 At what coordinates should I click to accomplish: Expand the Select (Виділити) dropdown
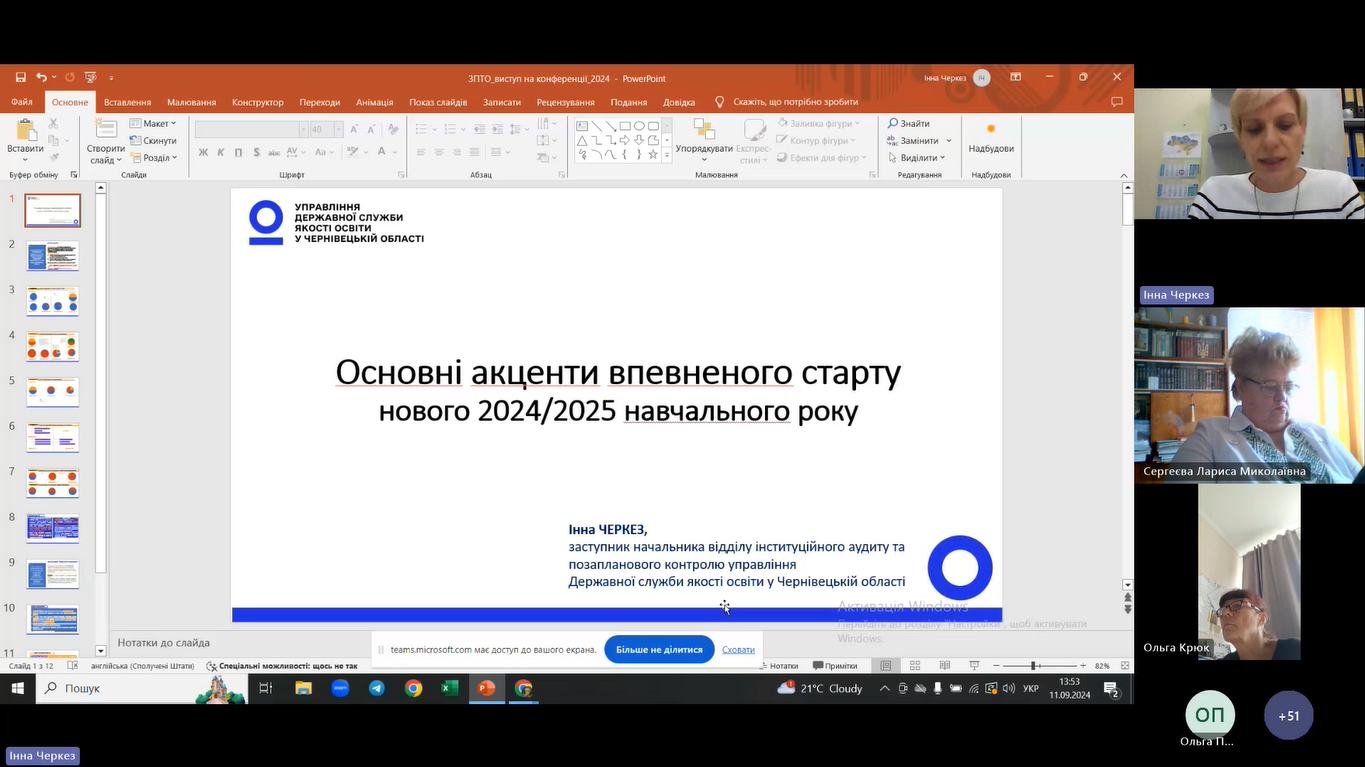[x=917, y=158]
